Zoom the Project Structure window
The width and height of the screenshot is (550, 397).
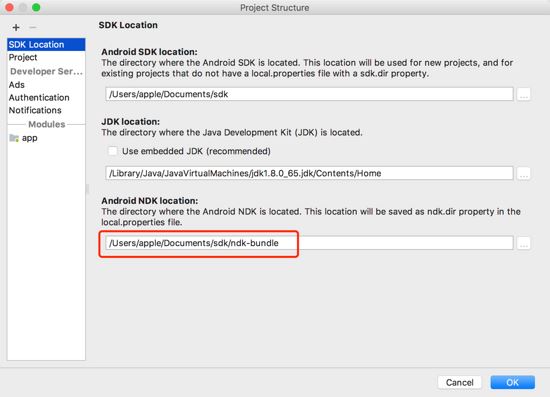point(36,7)
